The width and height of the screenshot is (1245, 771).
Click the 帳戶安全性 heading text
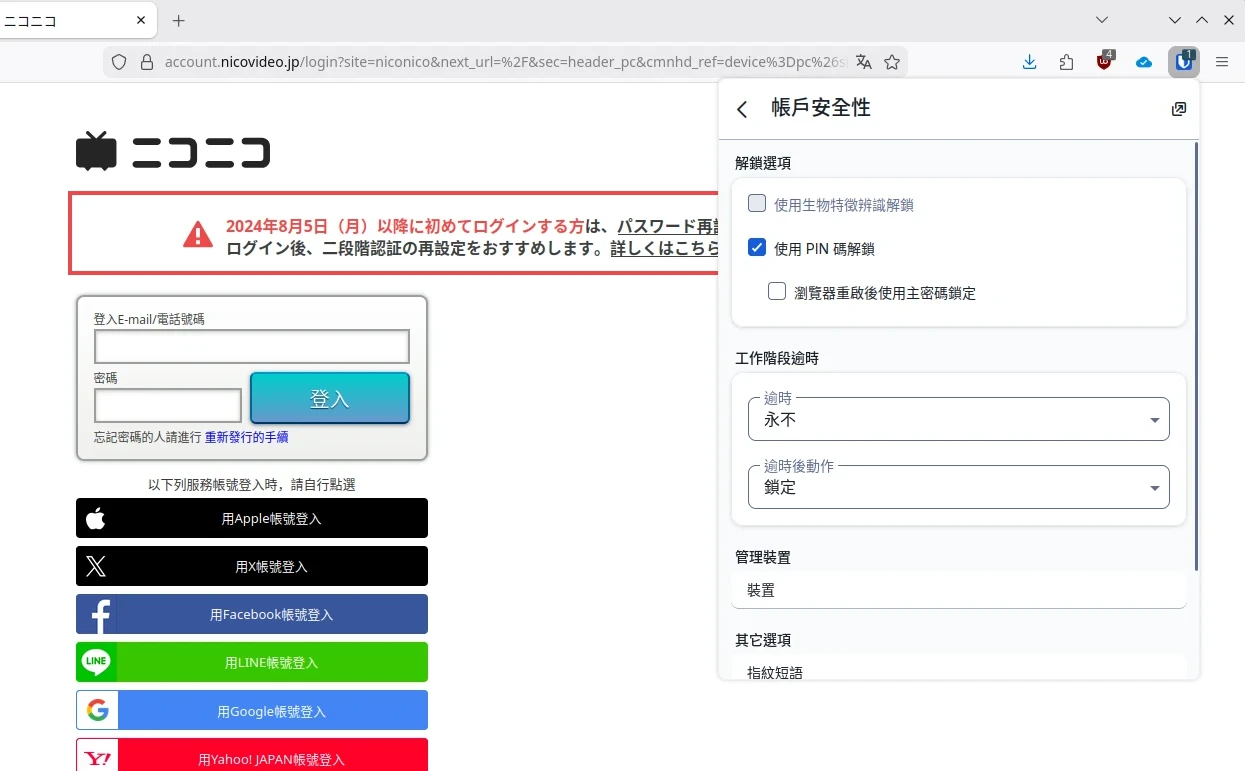click(x=821, y=108)
